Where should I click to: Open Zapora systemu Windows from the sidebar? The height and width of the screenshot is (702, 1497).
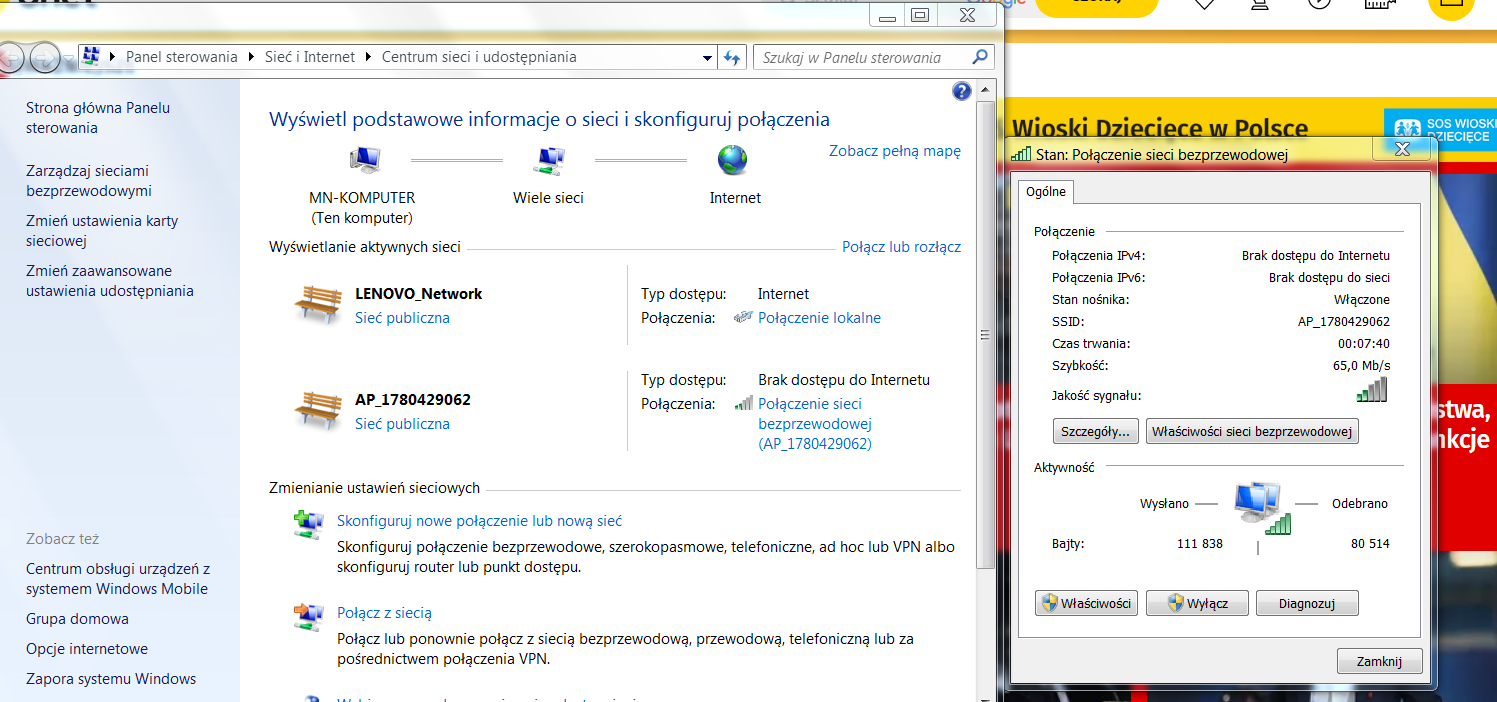point(110,678)
